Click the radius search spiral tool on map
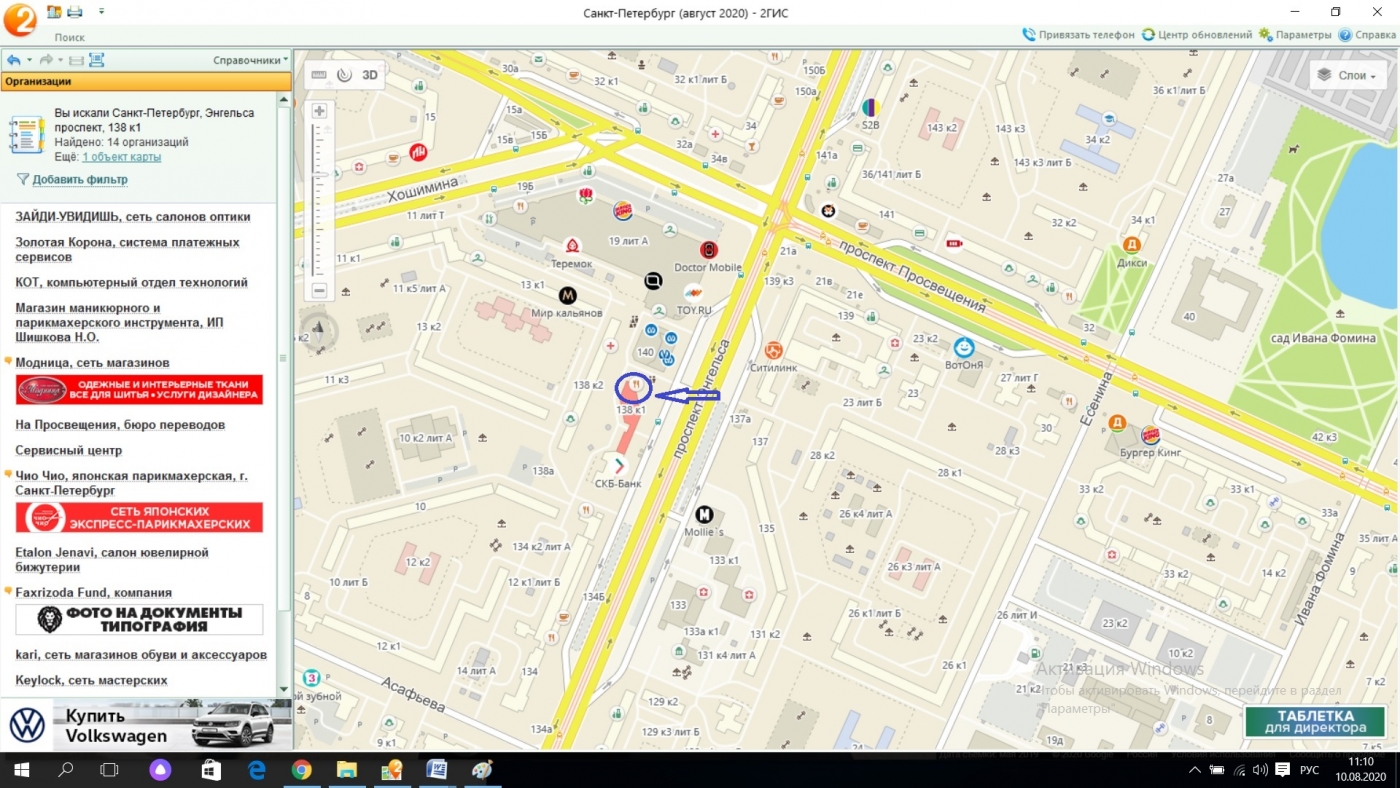The width and height of the screenshot is (1400, 788). pyautogui.click(x=344, y=75)
